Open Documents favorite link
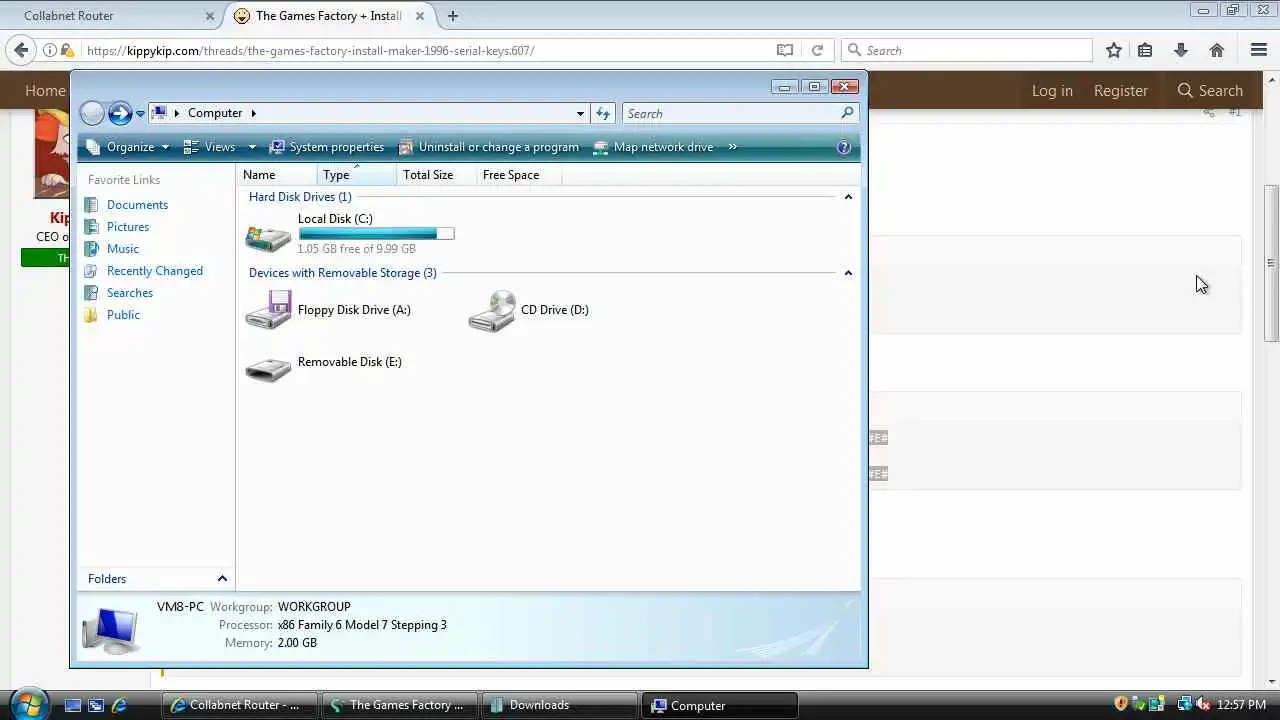This screenshot has width=1280, height=720. click(x=137, y=205)
